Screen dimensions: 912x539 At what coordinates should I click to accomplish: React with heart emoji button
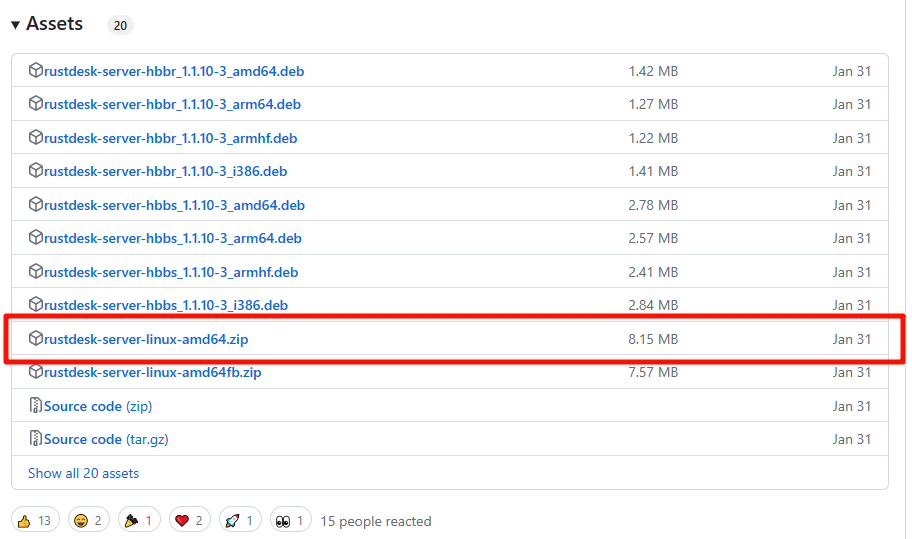pos(190,520)
